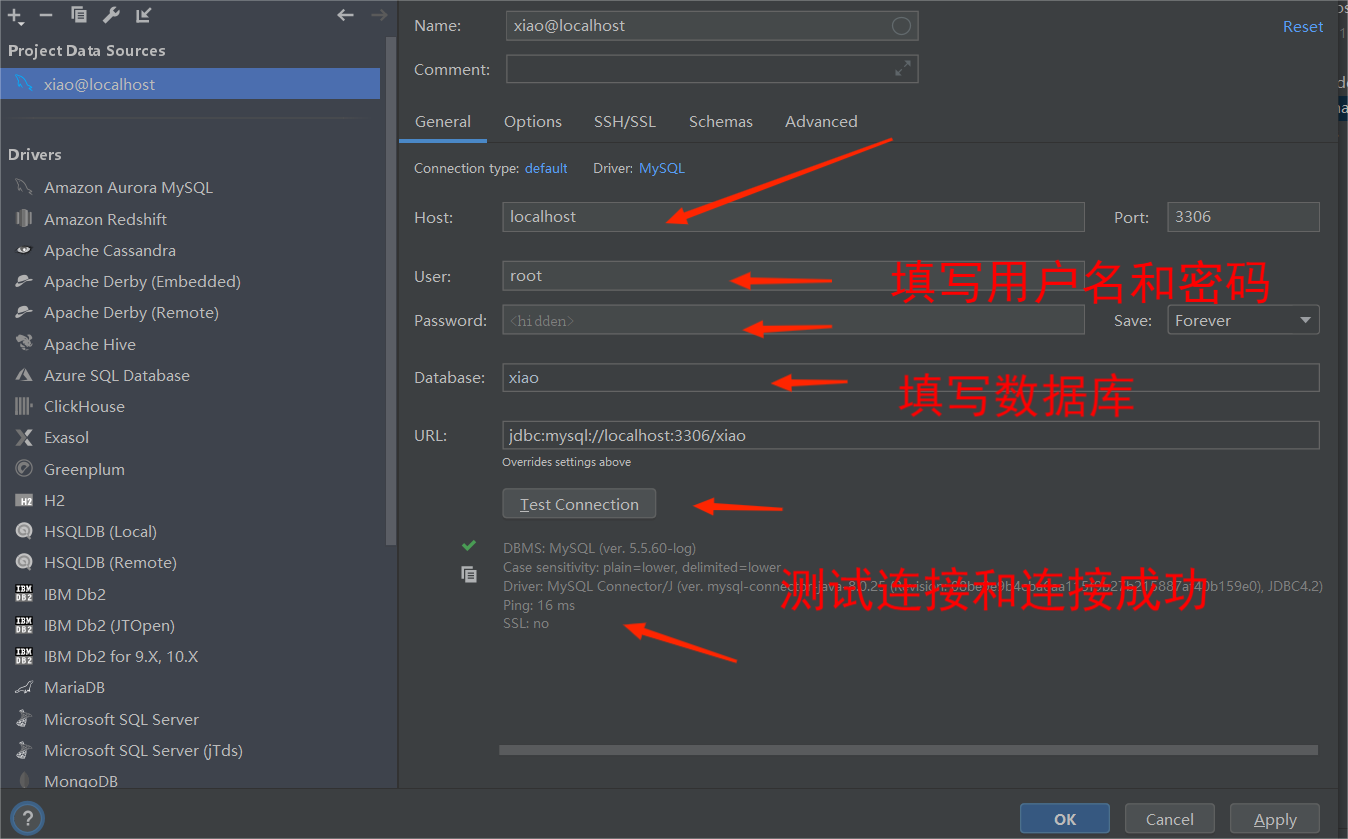The image size is (1348, 839).
Task: Open the MySQL driver link
Action: pos(662,168)
